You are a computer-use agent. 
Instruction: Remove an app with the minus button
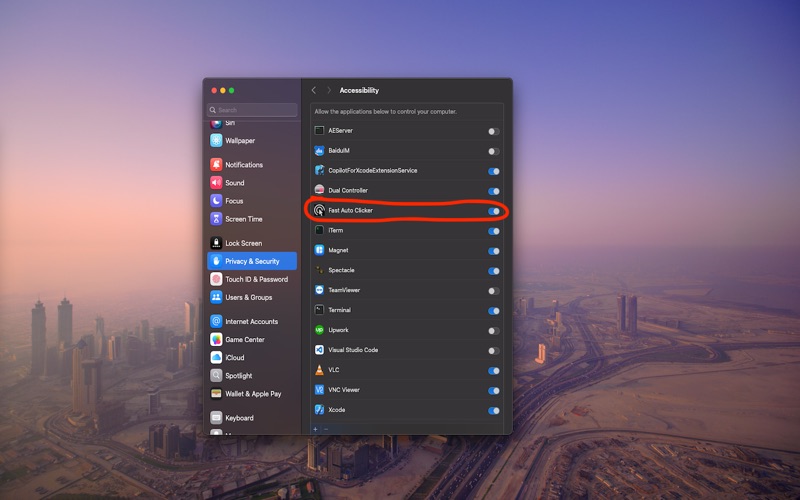pos(326,429)
